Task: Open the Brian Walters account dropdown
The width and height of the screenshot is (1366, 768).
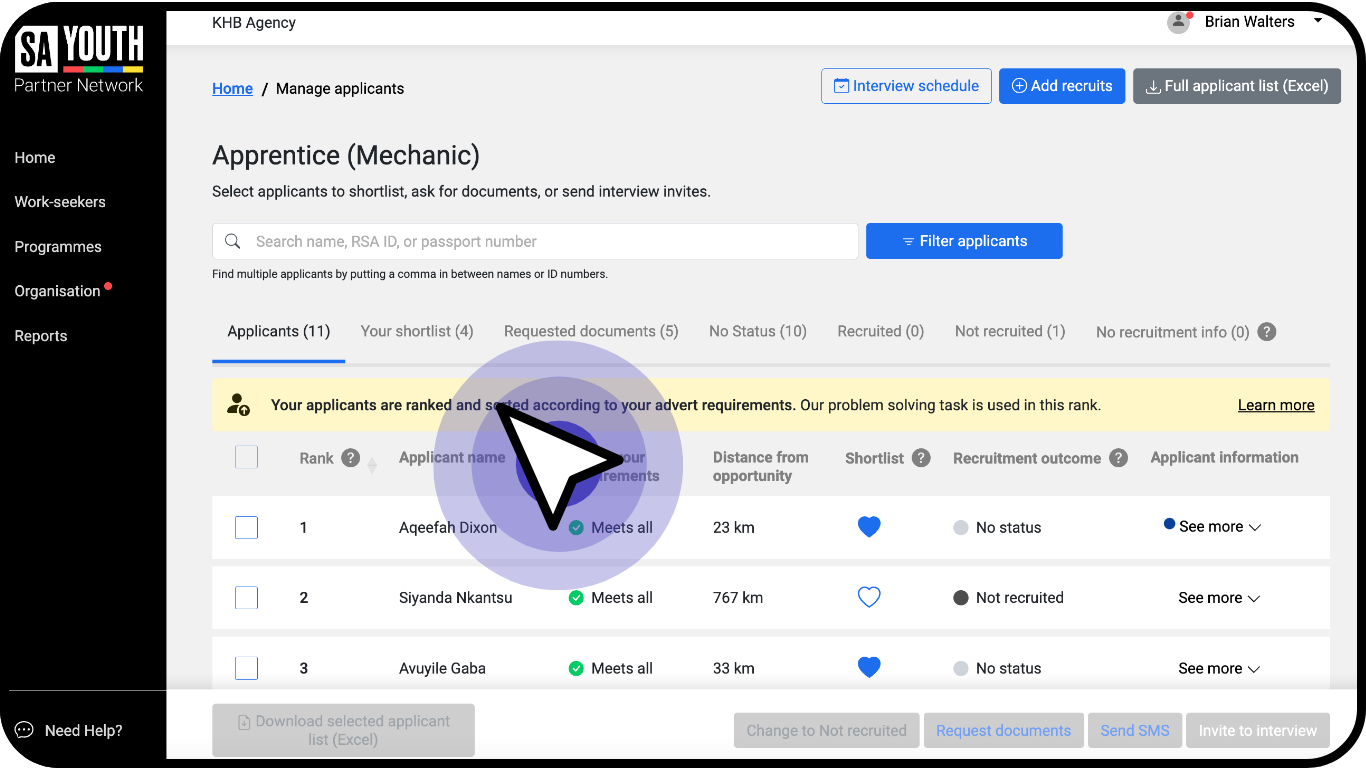Action: point(1317,21)
